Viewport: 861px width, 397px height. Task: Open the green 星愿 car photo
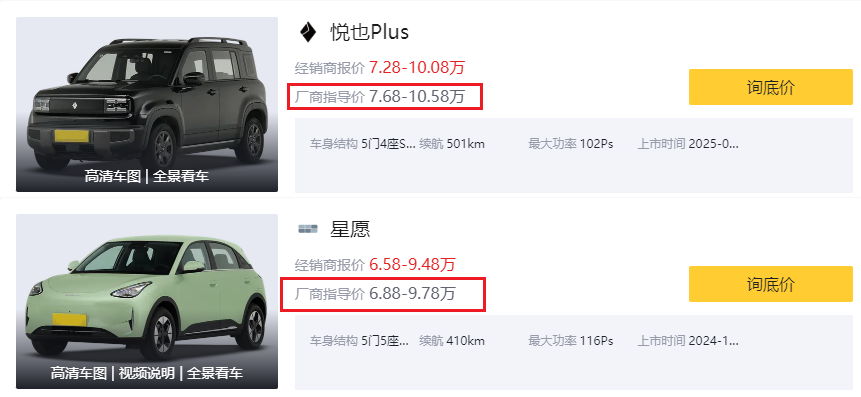pos(147,301)
